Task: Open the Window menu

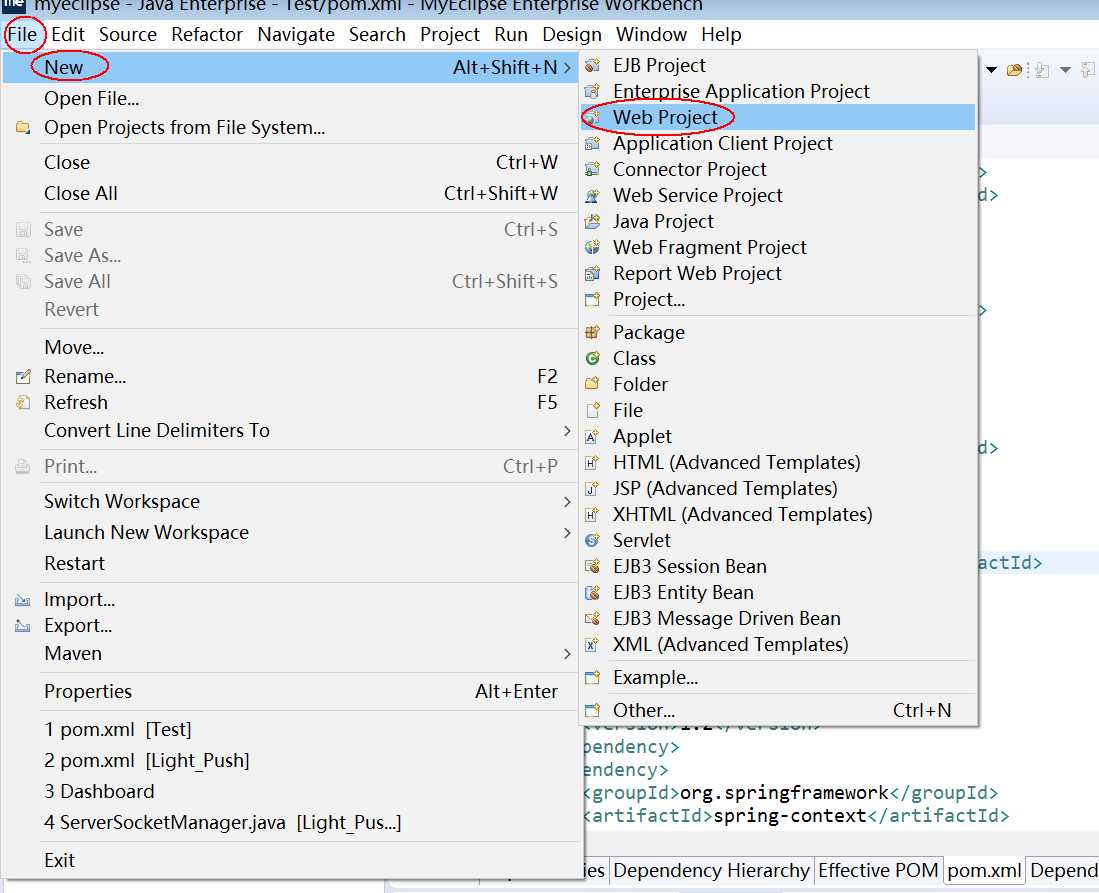Action: [x=651, y=34]
